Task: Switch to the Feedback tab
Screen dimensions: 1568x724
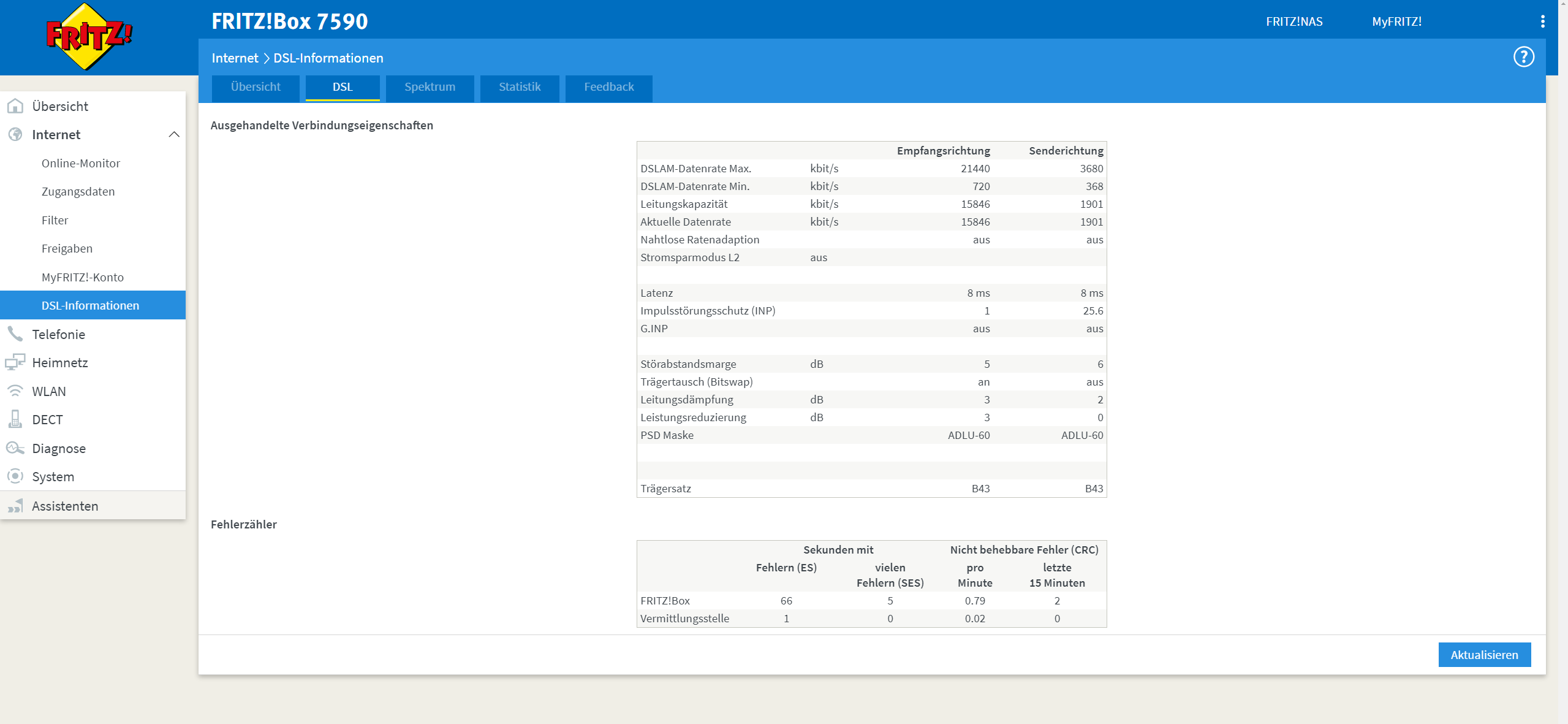Action: click(608, 88)
